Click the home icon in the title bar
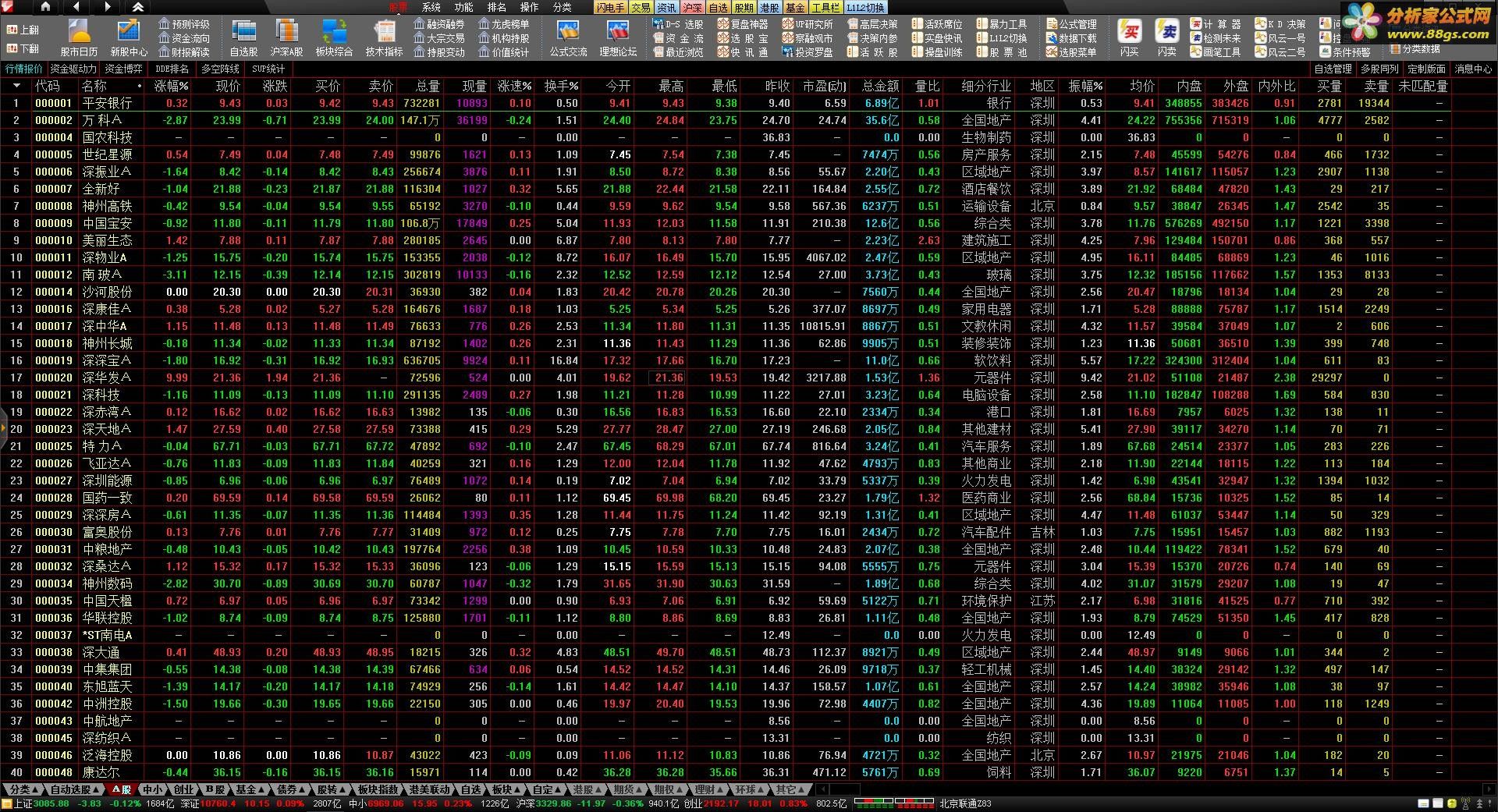 click(x=45, y=7)
